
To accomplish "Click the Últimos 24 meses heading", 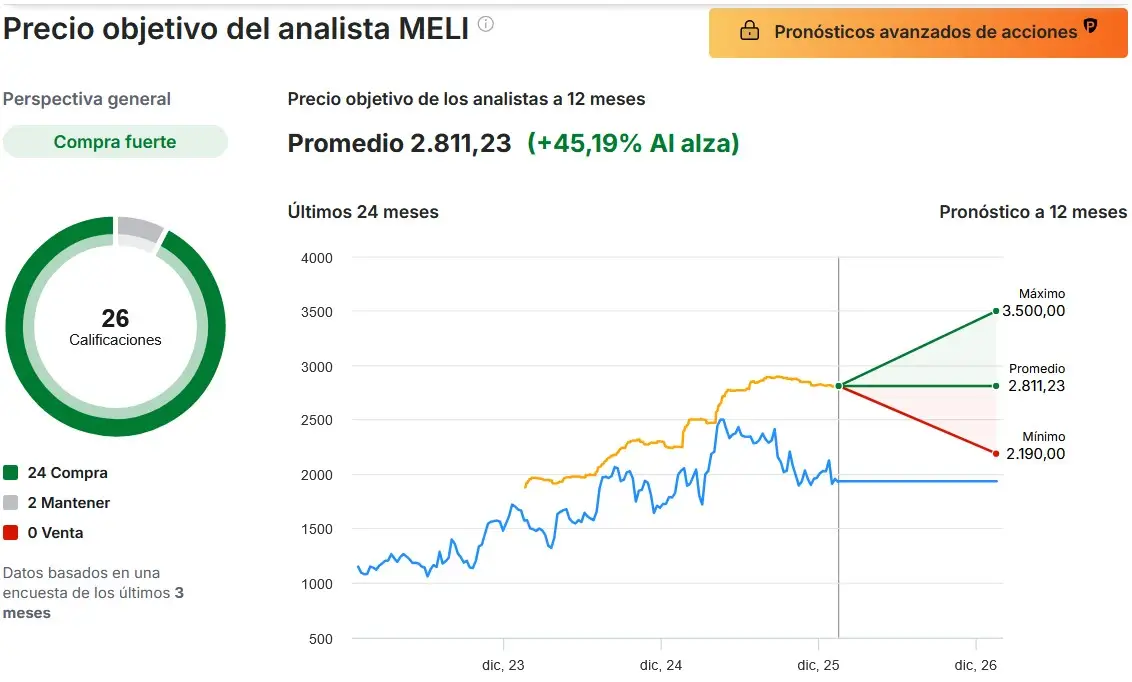I will point(363,212).
